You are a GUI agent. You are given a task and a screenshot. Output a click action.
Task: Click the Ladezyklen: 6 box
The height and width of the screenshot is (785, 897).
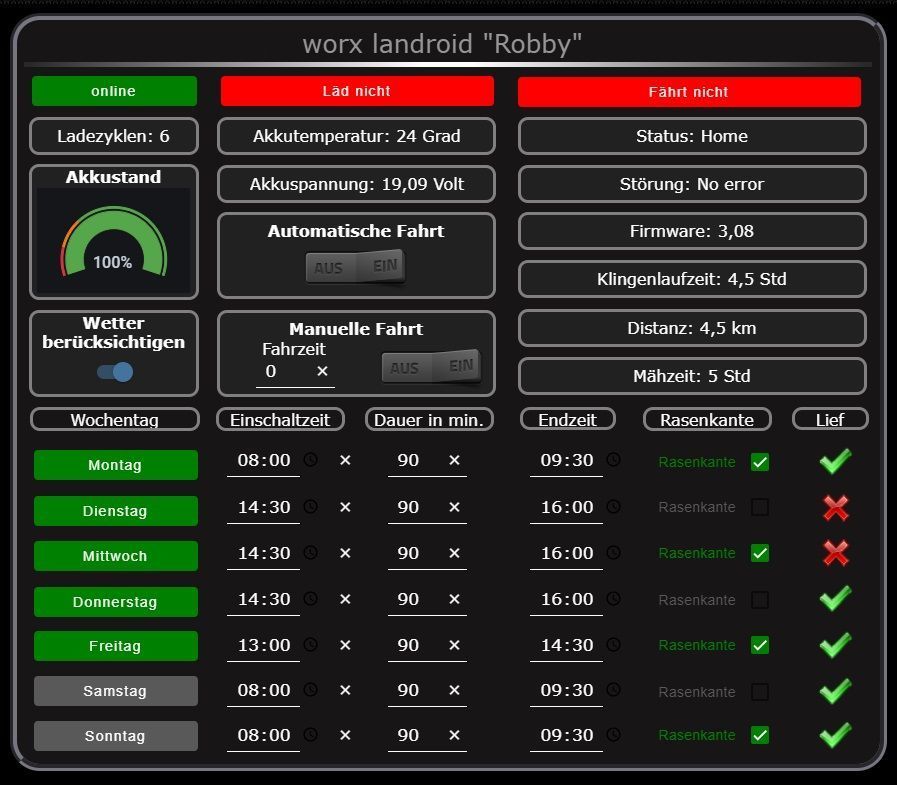pyautogui.click(x=114, y=136)
